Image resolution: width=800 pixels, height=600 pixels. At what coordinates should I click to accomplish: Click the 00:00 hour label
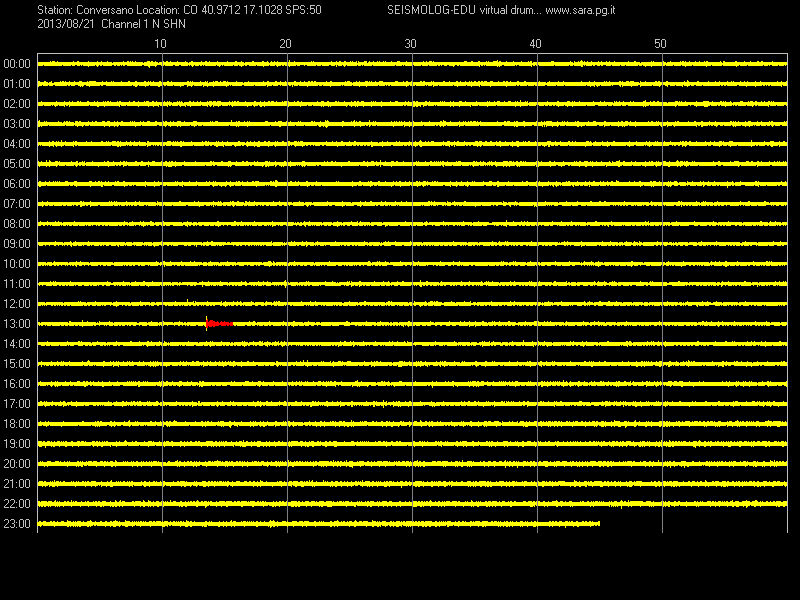(17, 64)
